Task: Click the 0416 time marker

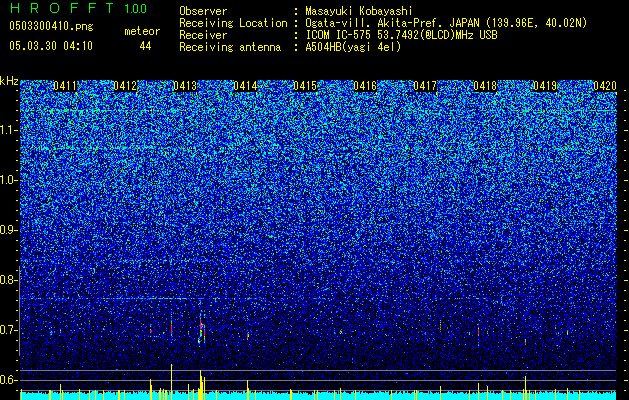Action: point(365,86)
